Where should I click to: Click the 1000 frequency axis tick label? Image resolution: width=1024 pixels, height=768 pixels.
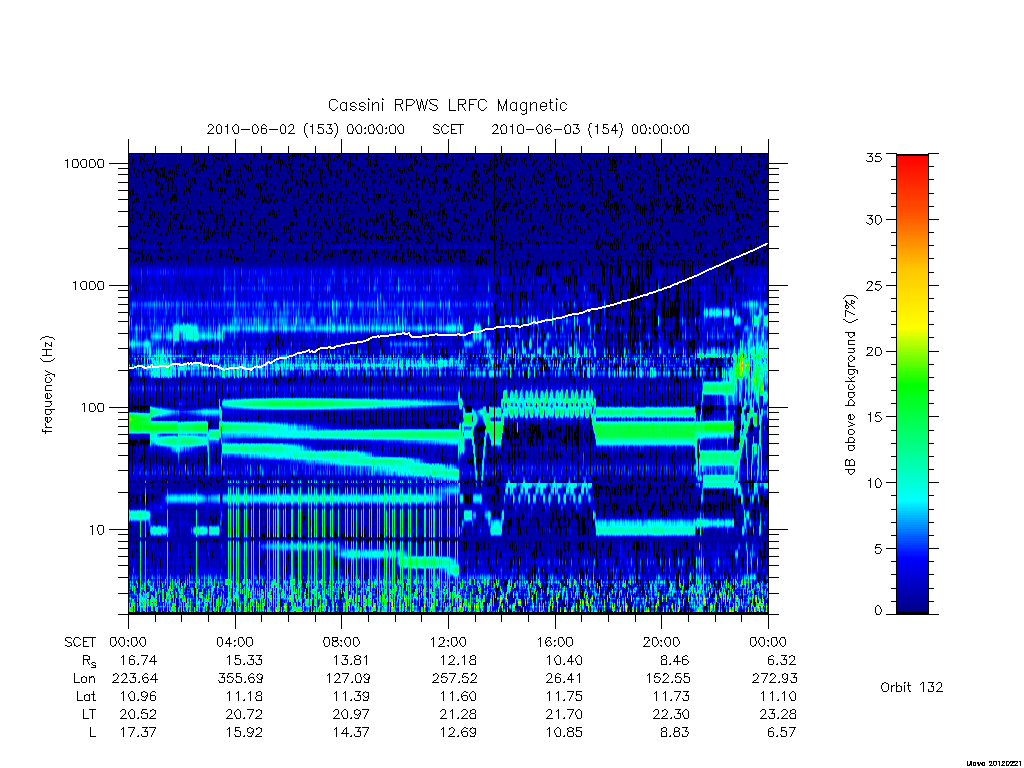click(88, 285)
